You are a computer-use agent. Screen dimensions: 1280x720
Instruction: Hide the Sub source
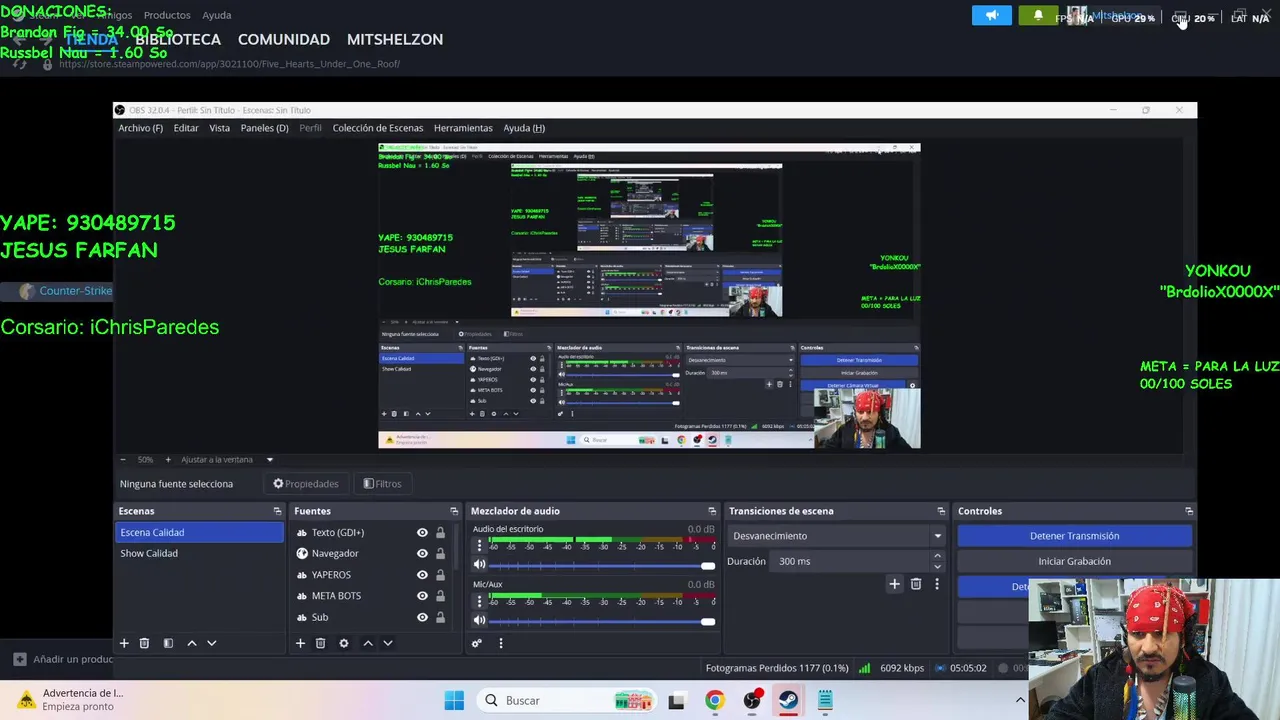click(422, 617)
